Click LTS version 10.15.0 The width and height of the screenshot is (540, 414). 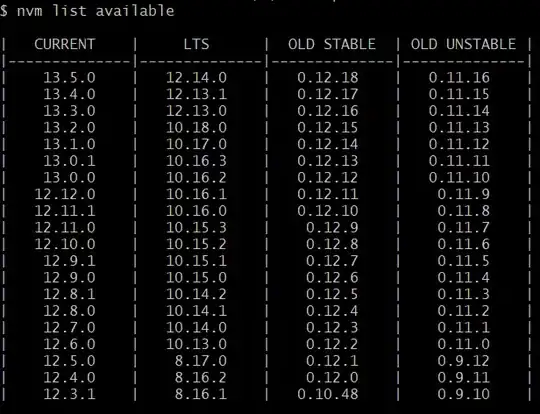pos(196,278)
